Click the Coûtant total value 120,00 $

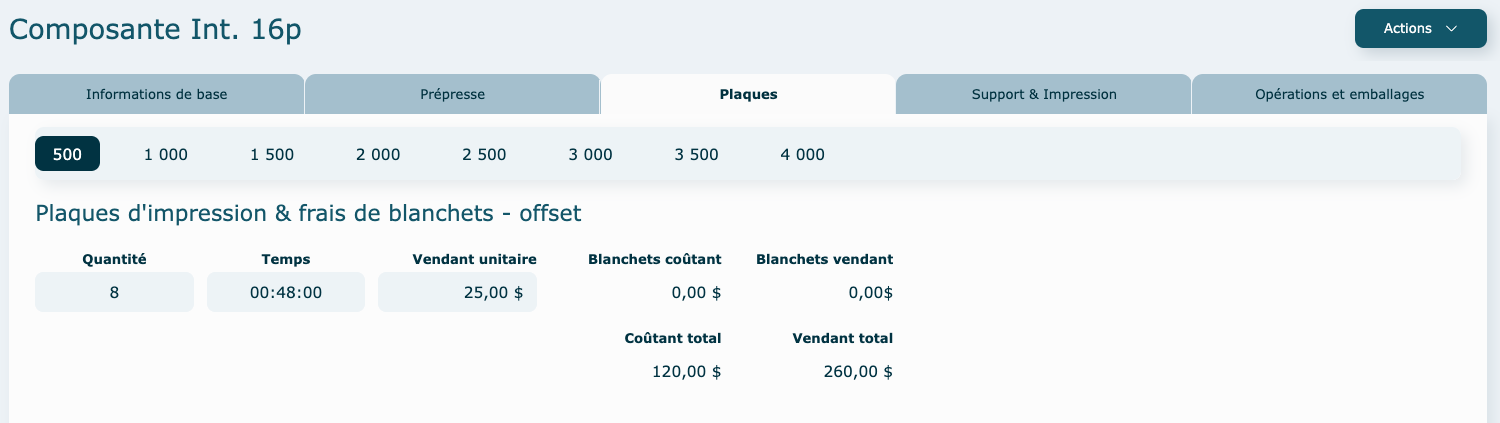[x=686, y=372]
